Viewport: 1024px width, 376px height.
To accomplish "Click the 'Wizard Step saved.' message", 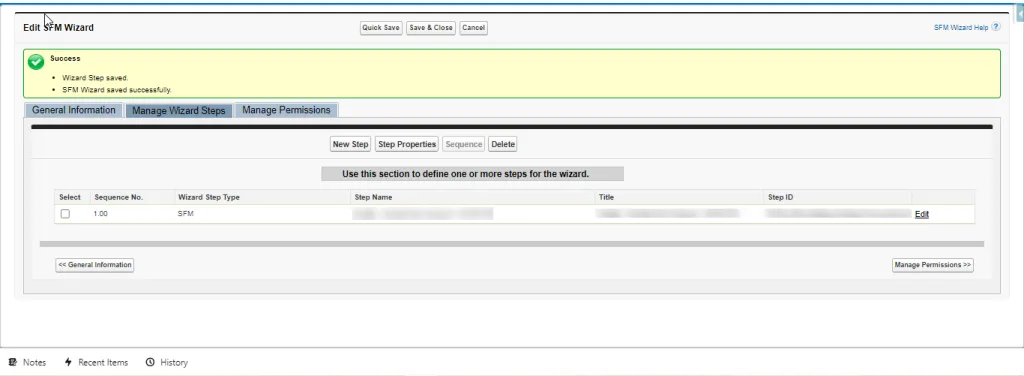I will [95, 78].
